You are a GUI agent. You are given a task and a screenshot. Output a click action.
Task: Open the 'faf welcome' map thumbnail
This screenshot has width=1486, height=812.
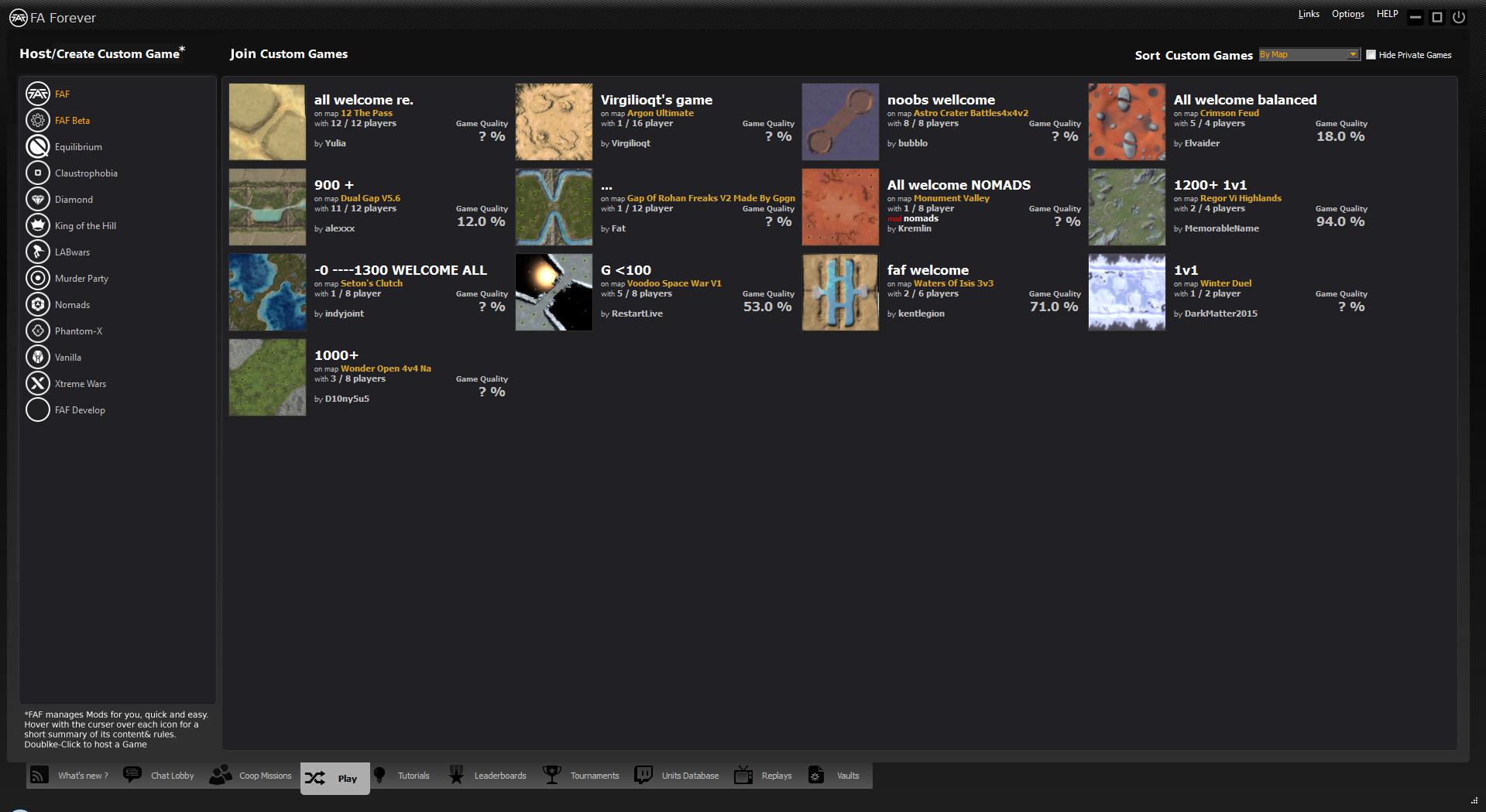(840, 293)
